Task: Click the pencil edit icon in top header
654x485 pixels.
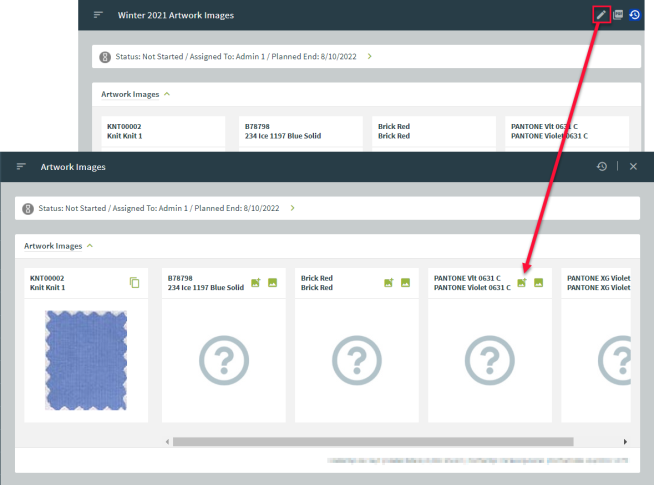Action: (x=601, y=15)
